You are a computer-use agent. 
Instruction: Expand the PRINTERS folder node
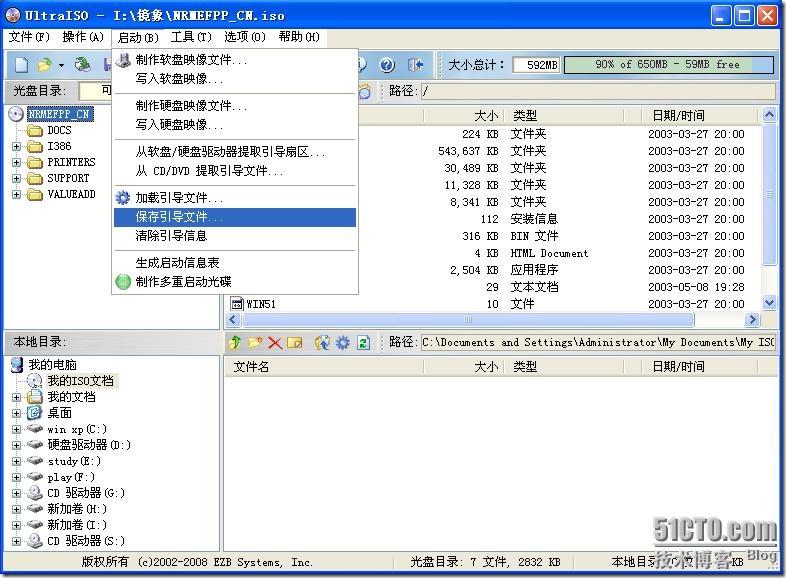point(17,162)
